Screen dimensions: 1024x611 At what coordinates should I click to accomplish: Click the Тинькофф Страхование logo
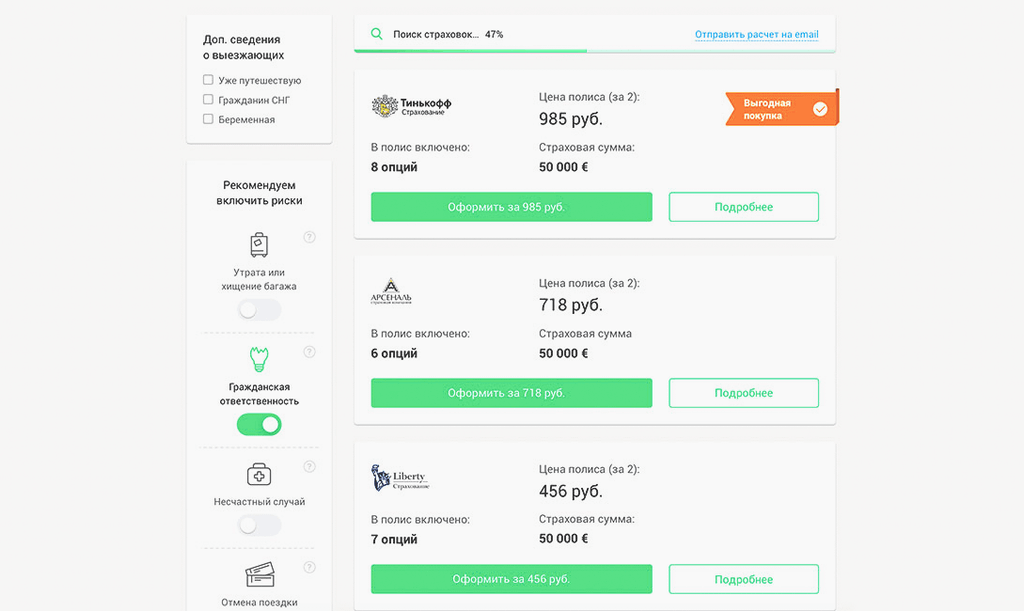(411, 106)
